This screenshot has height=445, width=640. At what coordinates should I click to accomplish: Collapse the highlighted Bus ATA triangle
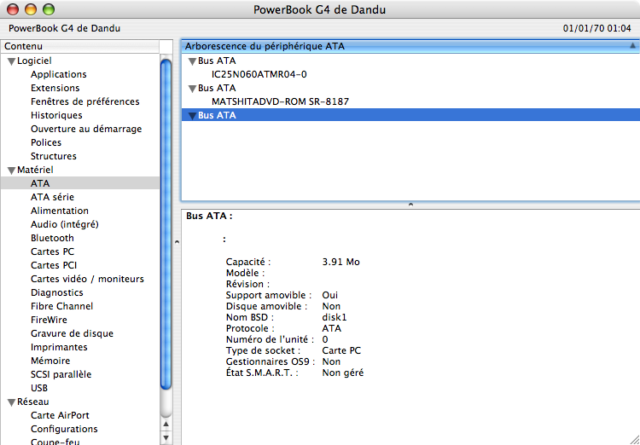pos(192,116)
